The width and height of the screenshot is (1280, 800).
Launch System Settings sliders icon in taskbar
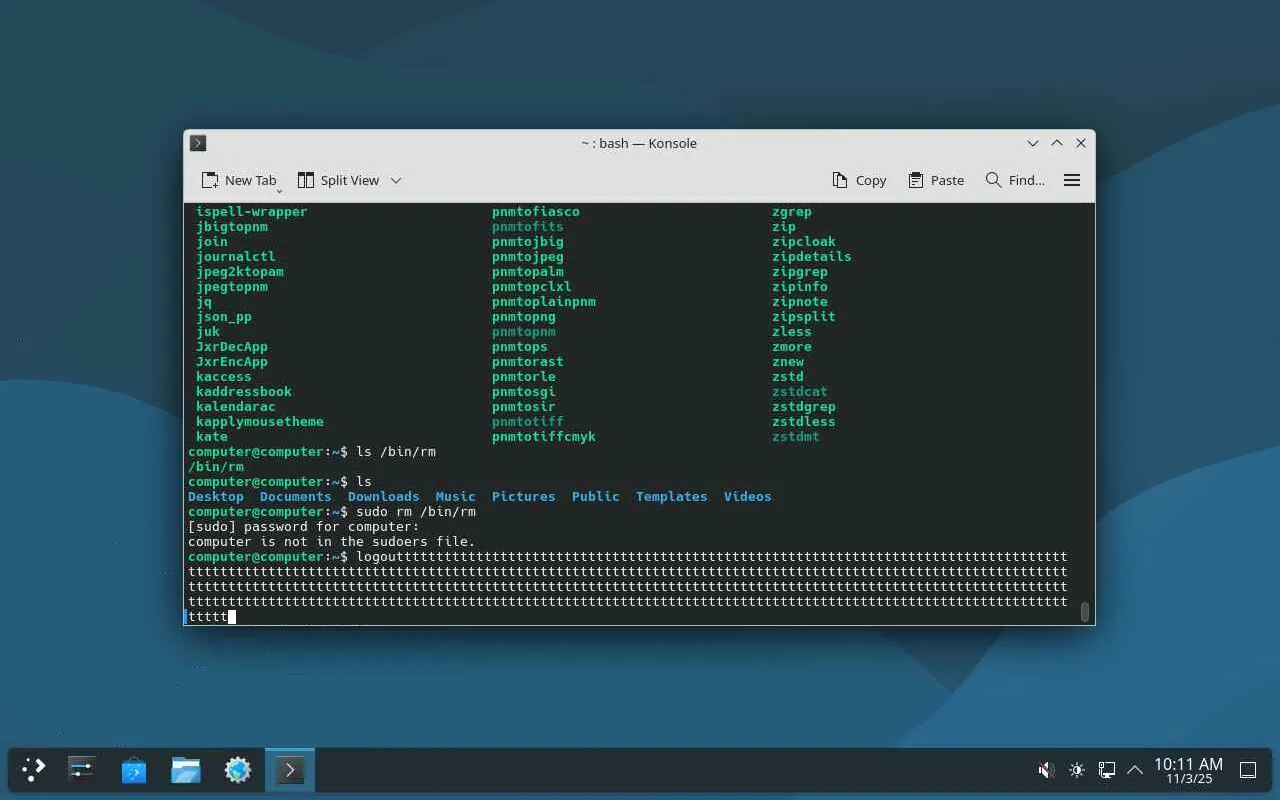(x=81, y=769)
